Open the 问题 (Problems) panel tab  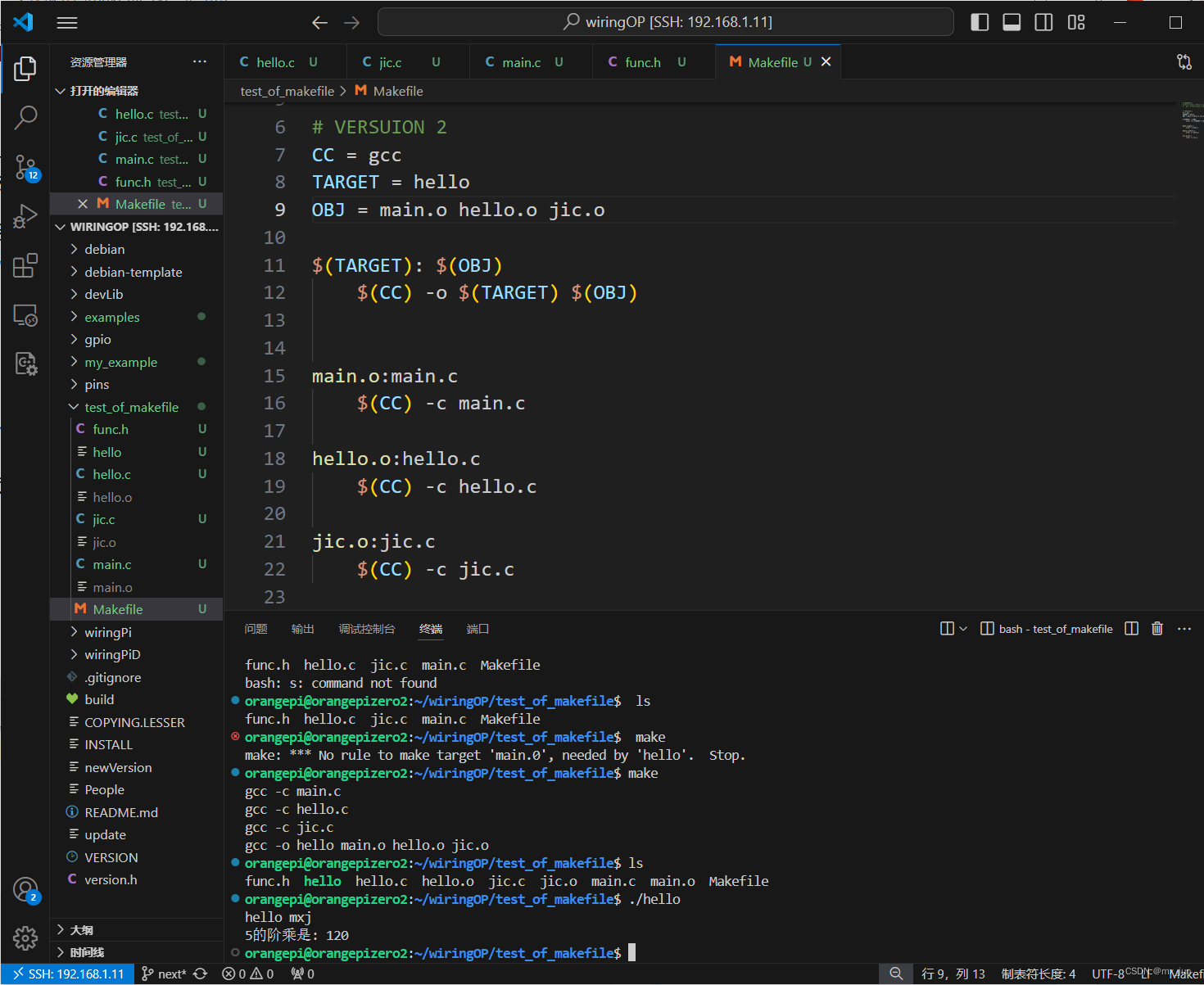(256, 629)
